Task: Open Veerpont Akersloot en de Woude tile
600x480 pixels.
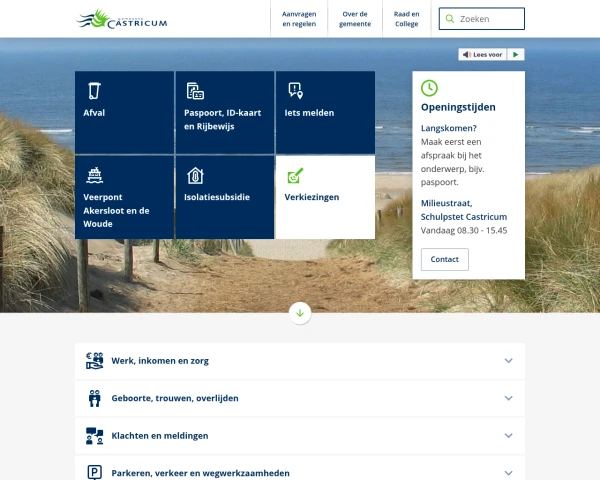Action: (x=124, y=197)
